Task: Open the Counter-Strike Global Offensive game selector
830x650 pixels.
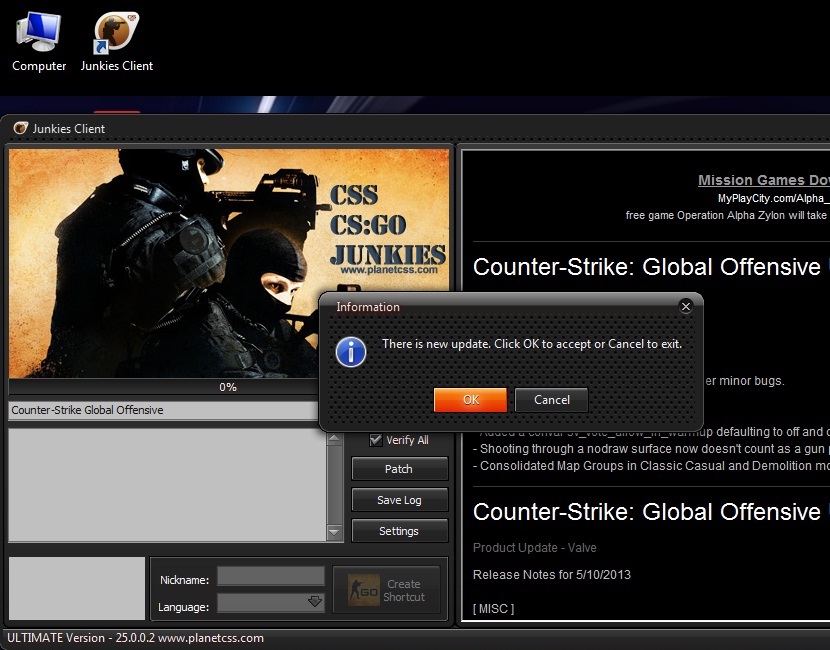Action: tap(163, 410)
